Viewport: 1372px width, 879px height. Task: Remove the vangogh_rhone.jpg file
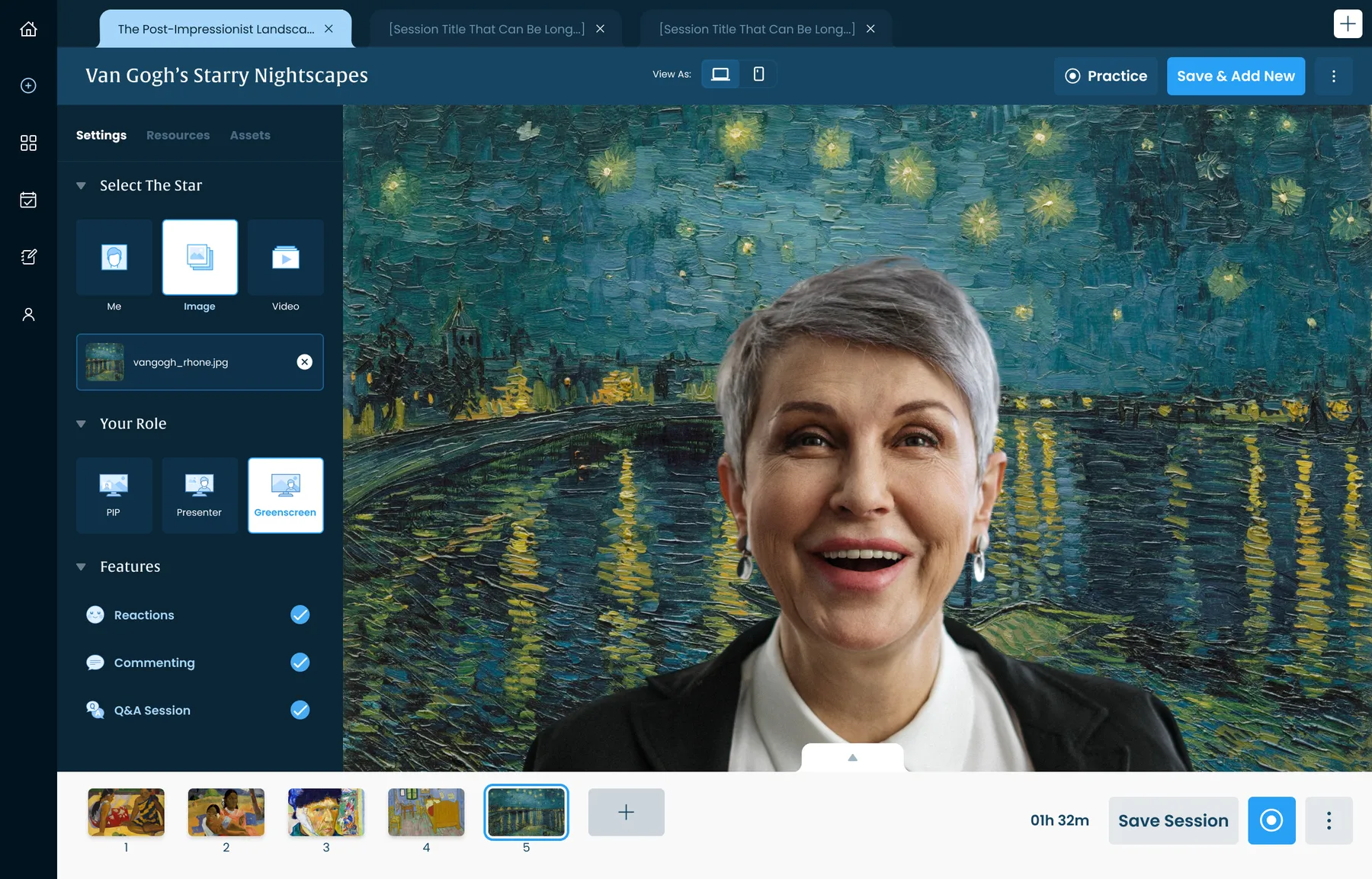click(x=304, y=362)
